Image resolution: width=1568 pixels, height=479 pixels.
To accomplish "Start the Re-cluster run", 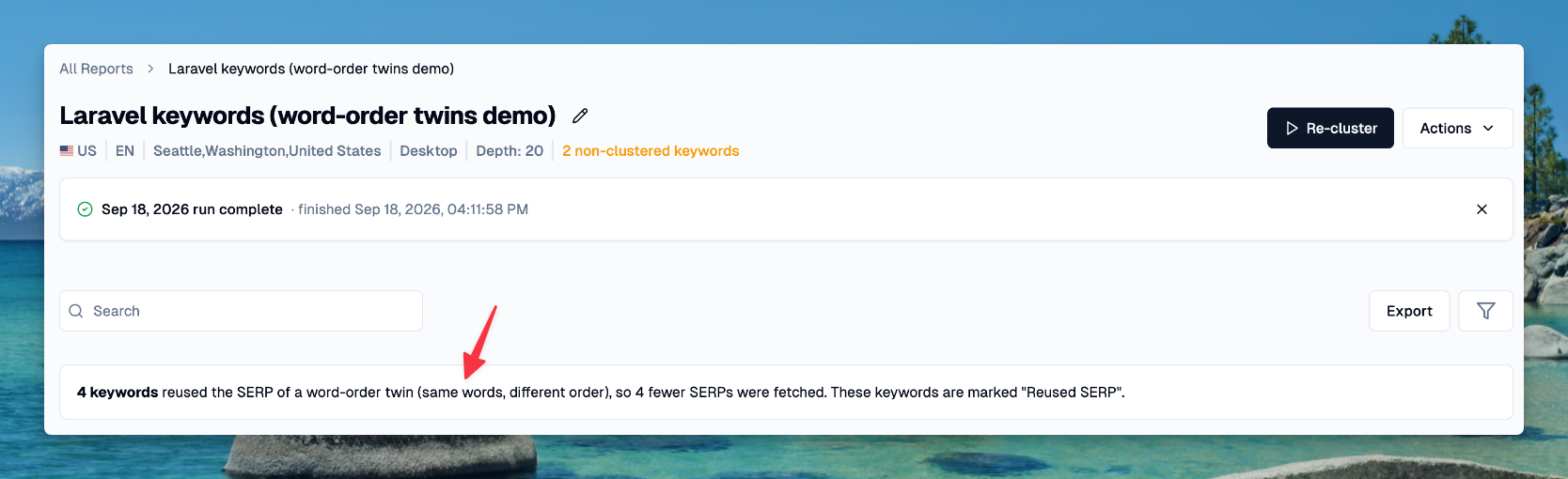I will (1330, 128).
